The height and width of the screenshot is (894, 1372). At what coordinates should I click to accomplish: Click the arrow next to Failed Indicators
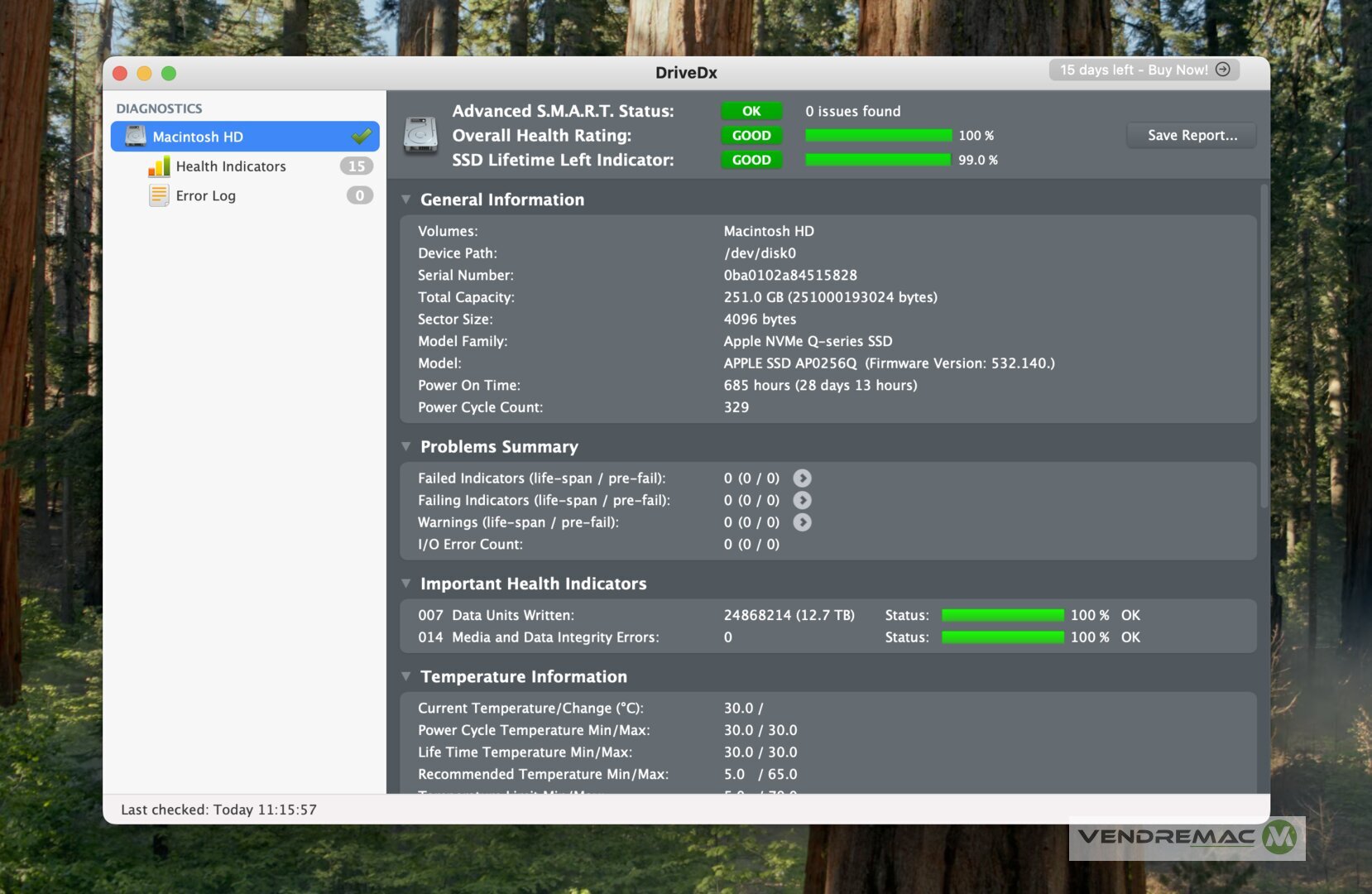point(802,478)
